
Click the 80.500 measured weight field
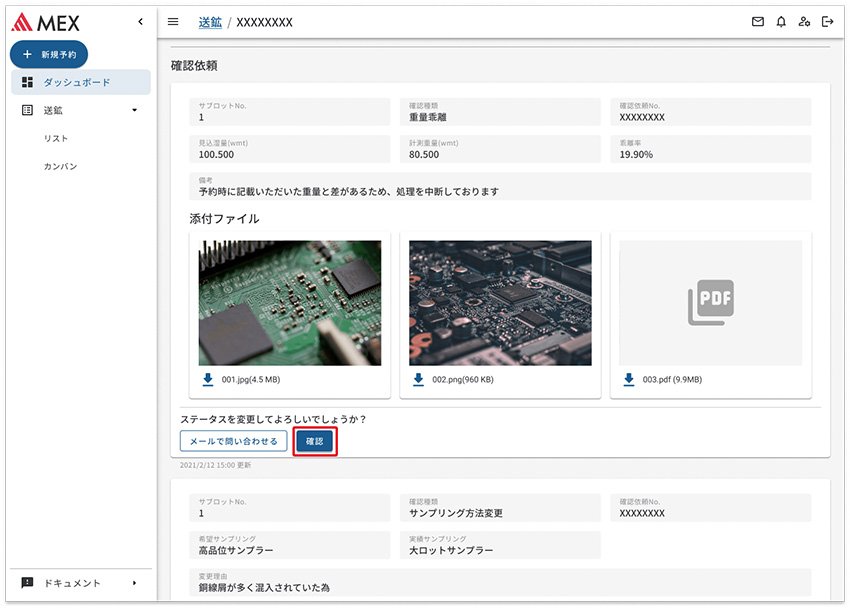[x=500, y=149]
